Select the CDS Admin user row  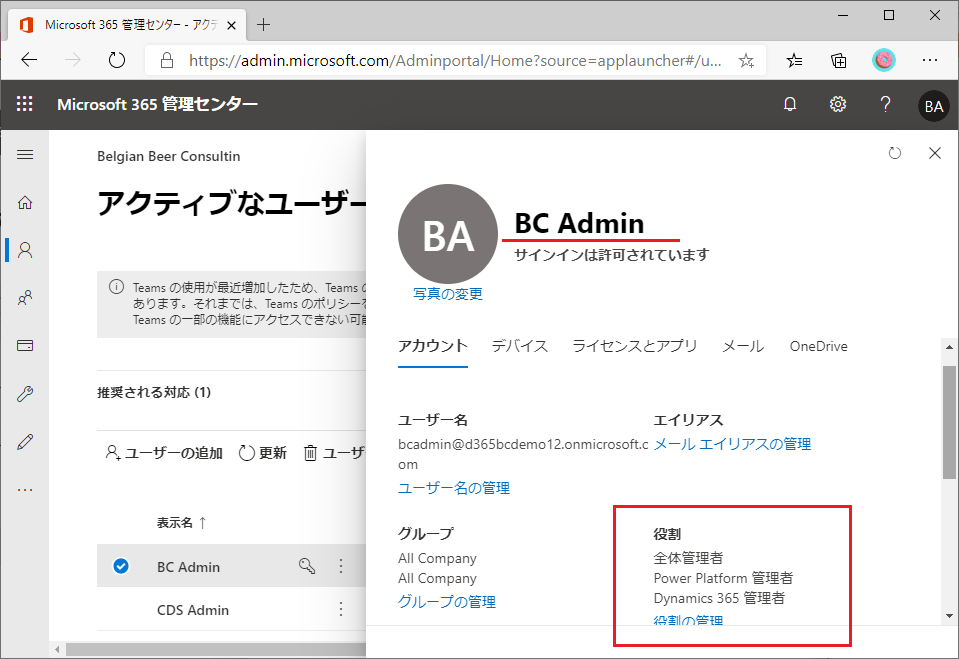tap(231, 609)
